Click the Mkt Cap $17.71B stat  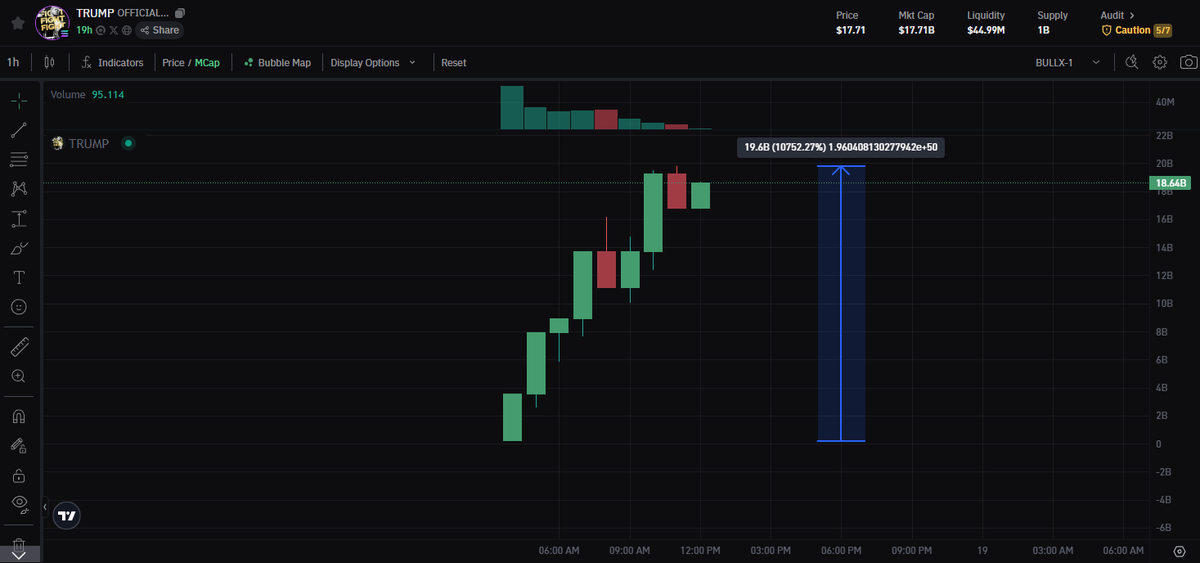(x=916, y=23)
